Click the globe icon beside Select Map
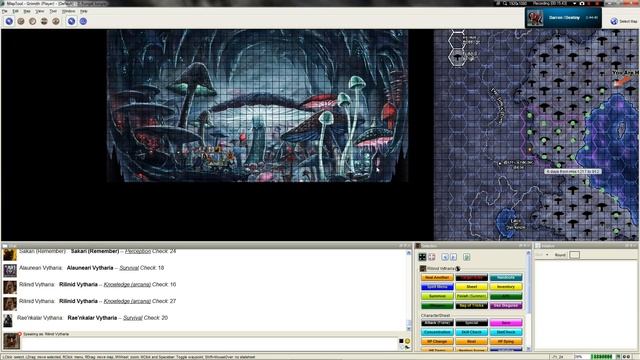The height and width of the screenshot is (360, 640). [614, 21]
